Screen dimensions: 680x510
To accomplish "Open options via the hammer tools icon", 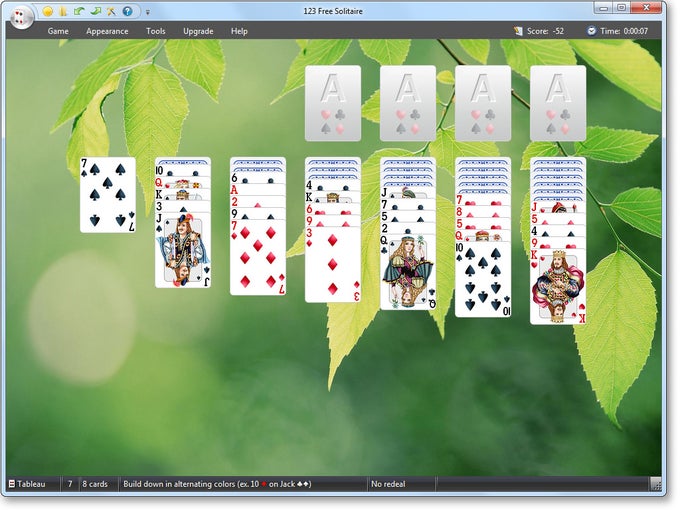I will pos(111,11).
